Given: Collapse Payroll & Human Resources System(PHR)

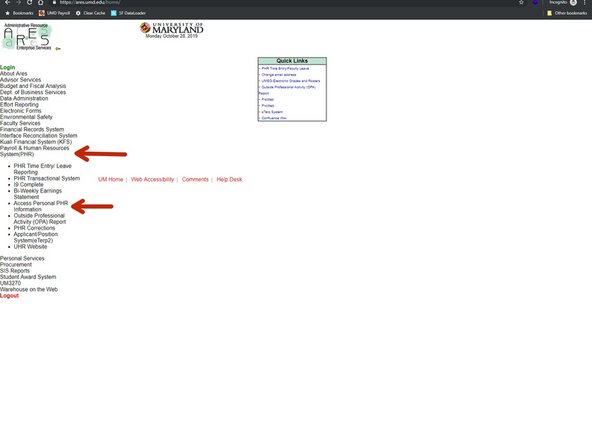Looking at the screenshot, I should (35, 151).
